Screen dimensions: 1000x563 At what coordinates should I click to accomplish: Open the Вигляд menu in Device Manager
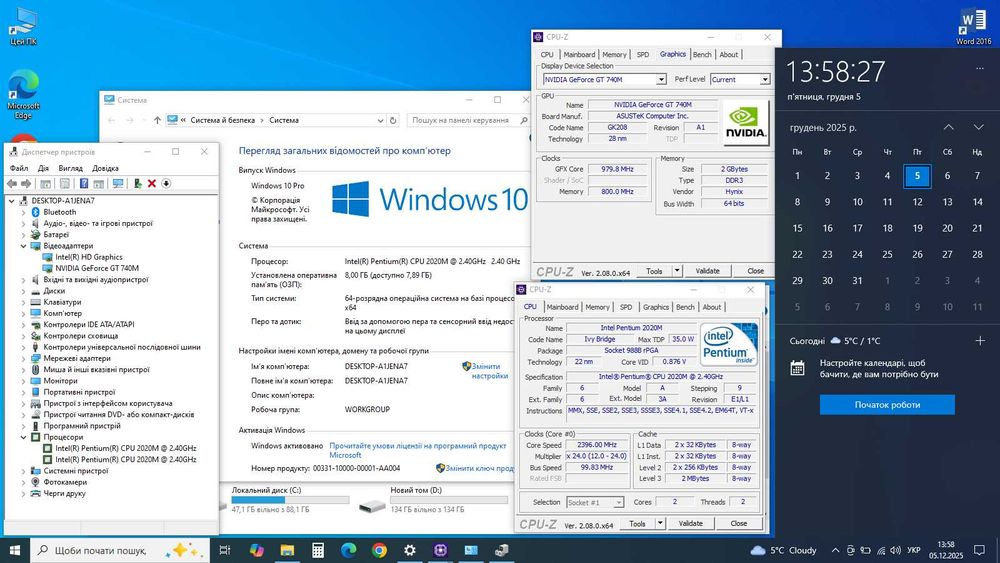coord(70,168)
